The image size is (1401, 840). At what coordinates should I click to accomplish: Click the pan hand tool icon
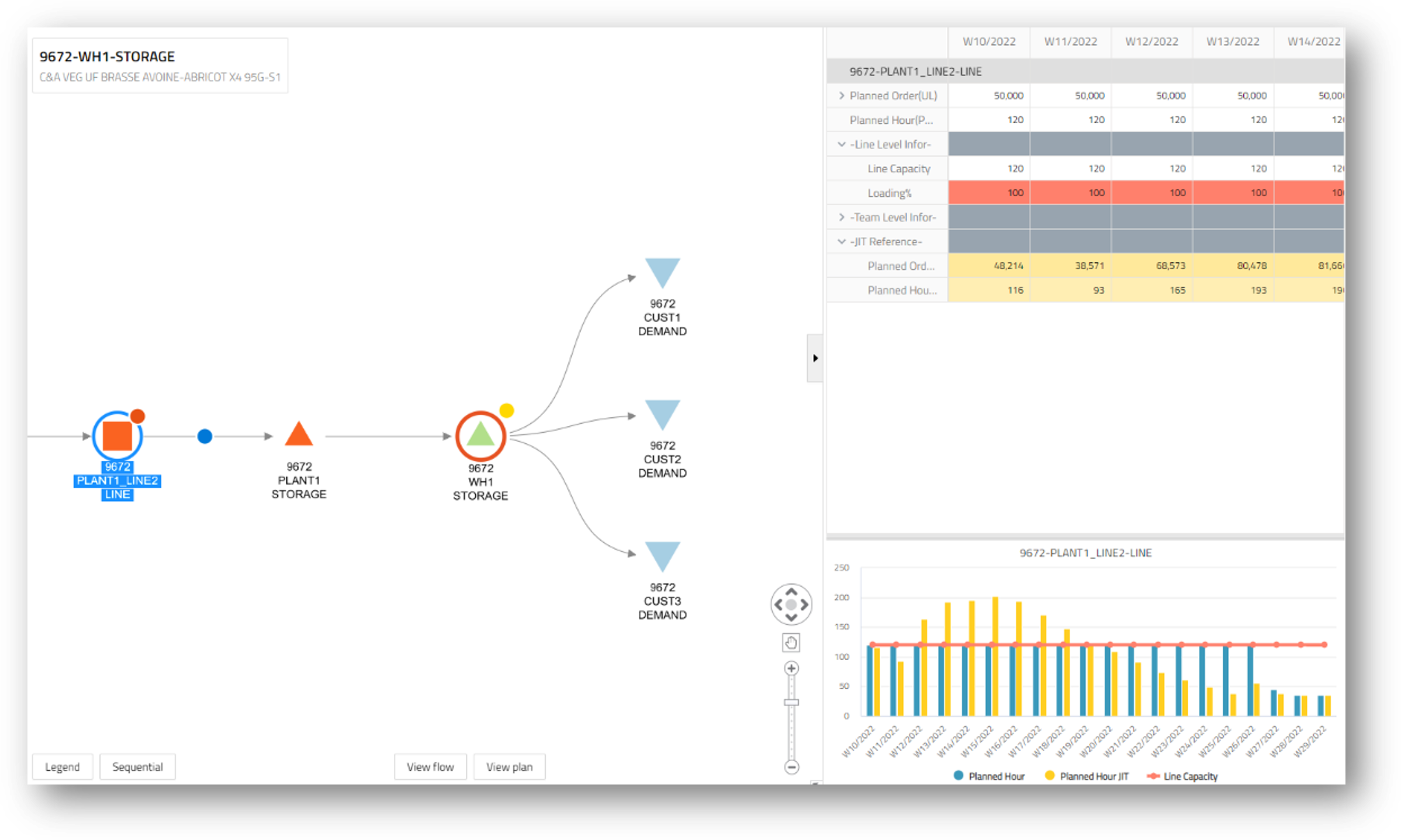(x=790, y=642)
